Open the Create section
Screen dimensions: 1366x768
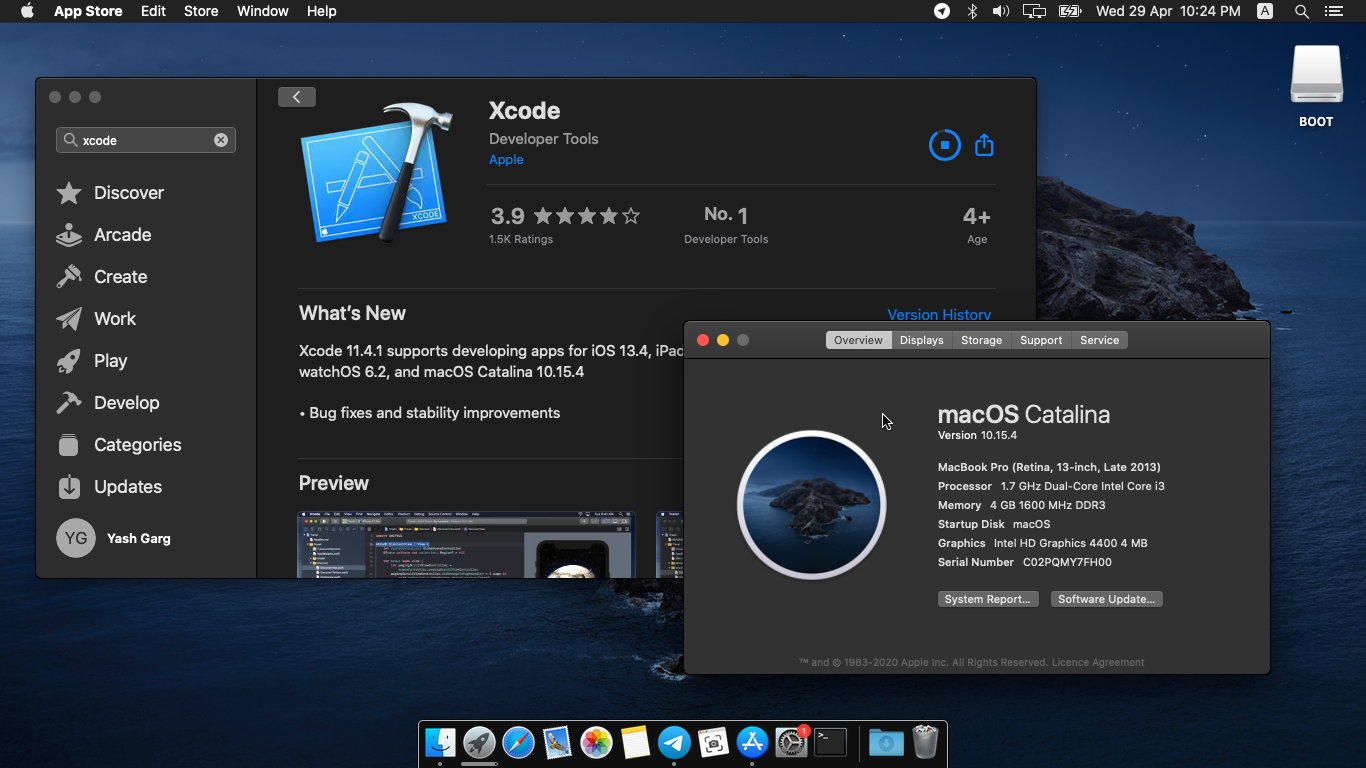click(102, 277)
